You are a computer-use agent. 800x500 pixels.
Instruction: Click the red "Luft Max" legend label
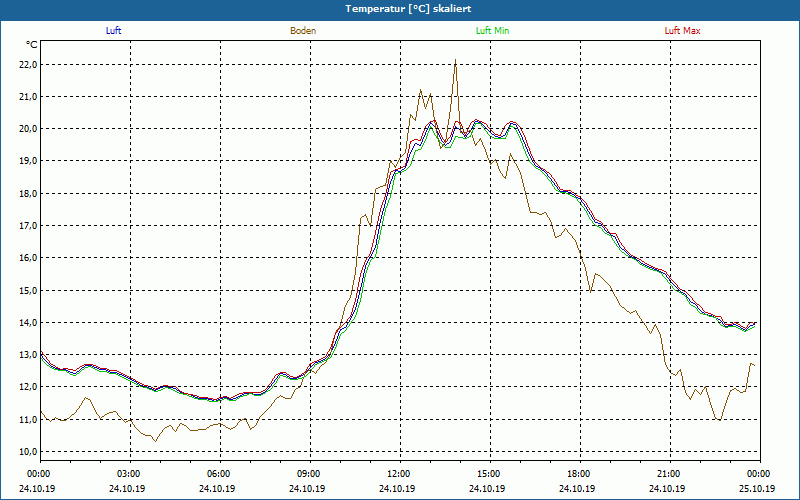coord(682,31)
